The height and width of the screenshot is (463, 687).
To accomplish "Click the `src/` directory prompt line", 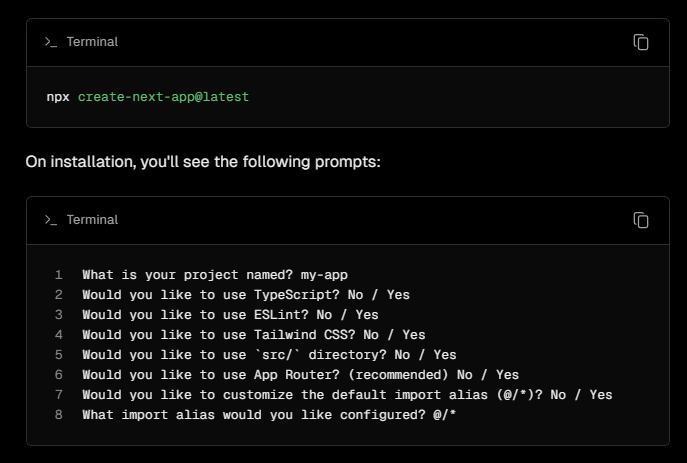I will 269,355.
